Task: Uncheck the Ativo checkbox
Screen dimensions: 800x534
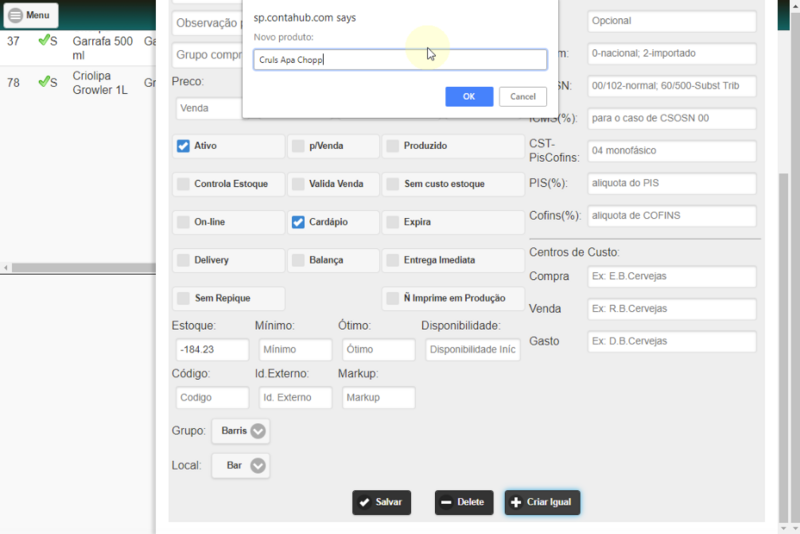Action: coord(183,146)
